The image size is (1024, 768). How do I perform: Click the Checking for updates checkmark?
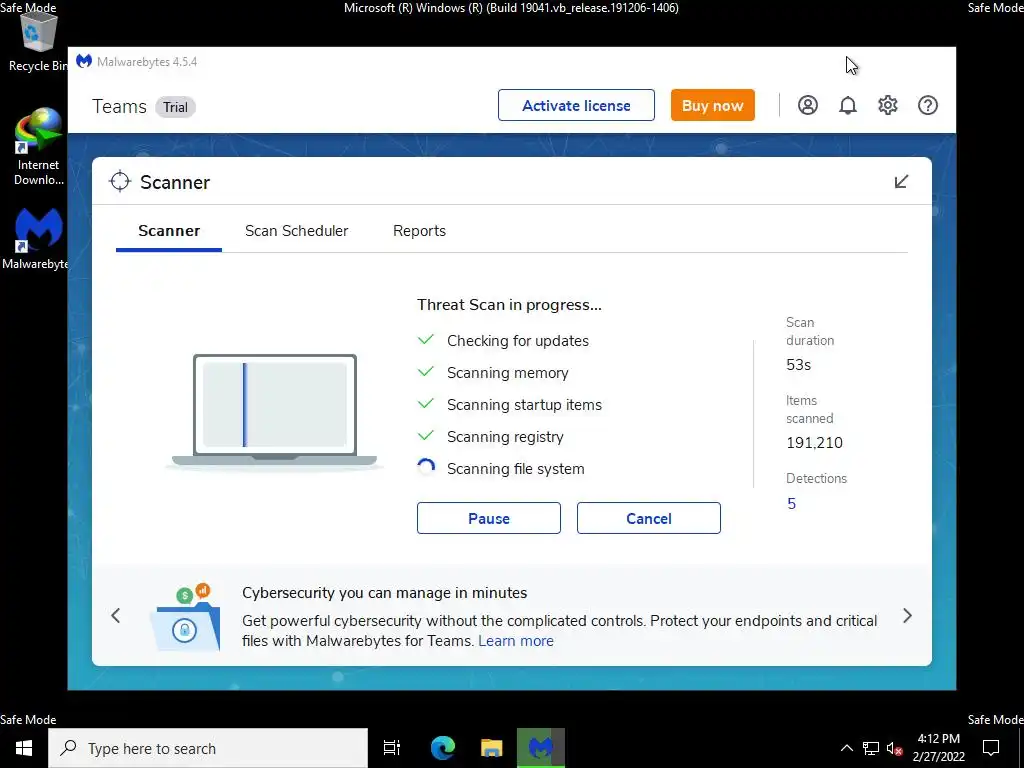[426, 340]
